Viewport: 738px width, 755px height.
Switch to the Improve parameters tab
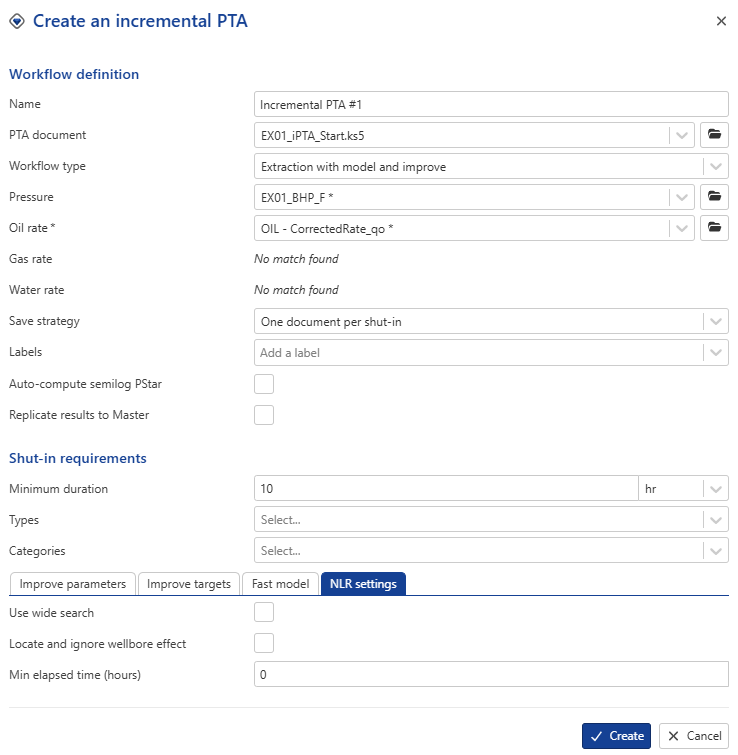73,584
